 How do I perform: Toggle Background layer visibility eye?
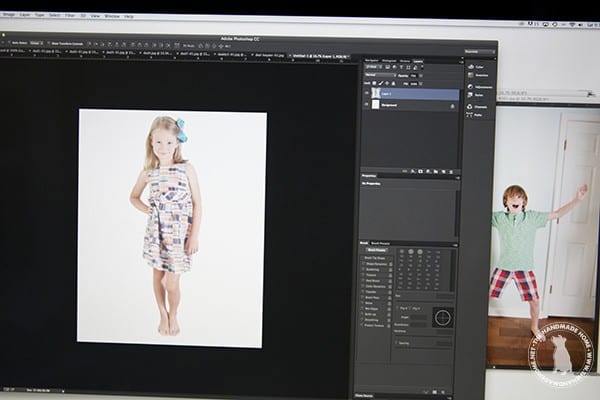tap(367, 104)
